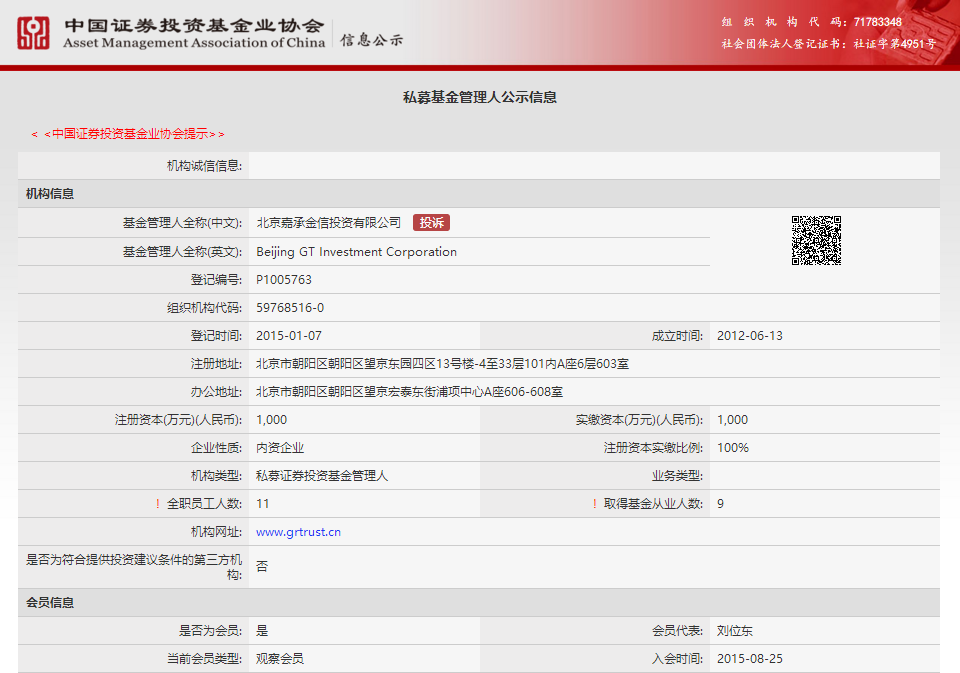Image resolution: width=960 pixels, height=673 pixels.
Task: Click the AMAC red logo icon
Action: point(33,33)
